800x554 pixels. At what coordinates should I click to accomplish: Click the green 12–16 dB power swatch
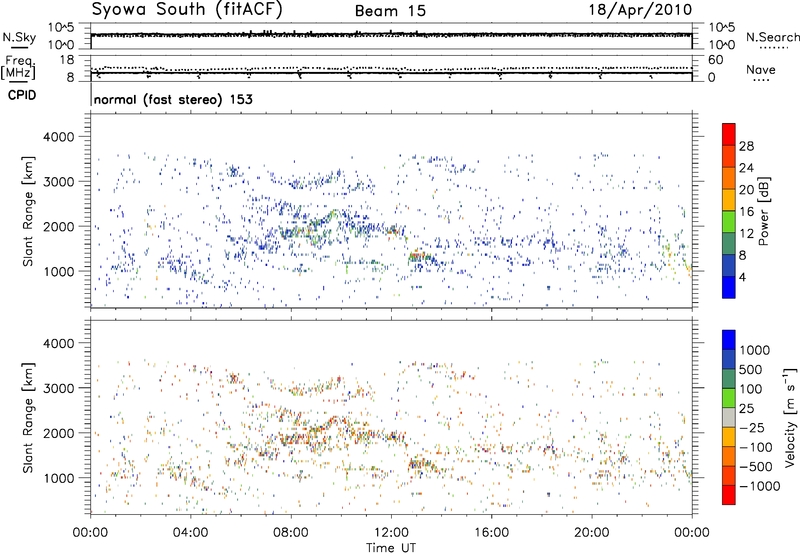729,221
